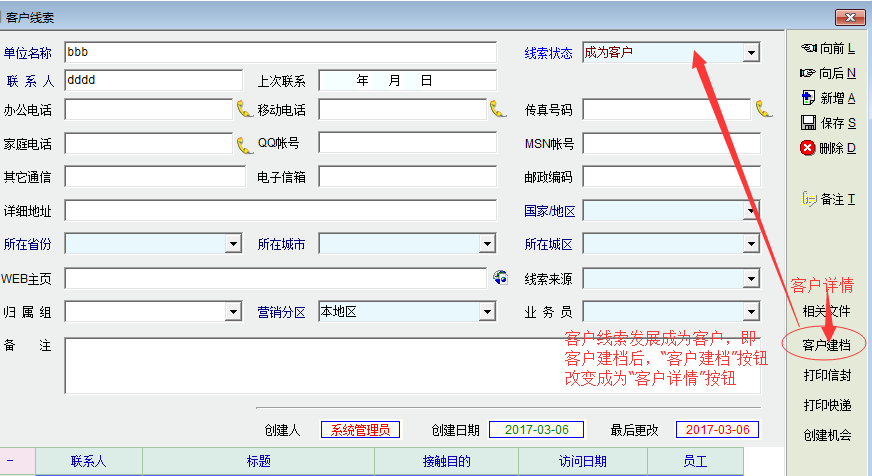
Task: Click the 访问日期 column header
Action: [x=582, y=461]
